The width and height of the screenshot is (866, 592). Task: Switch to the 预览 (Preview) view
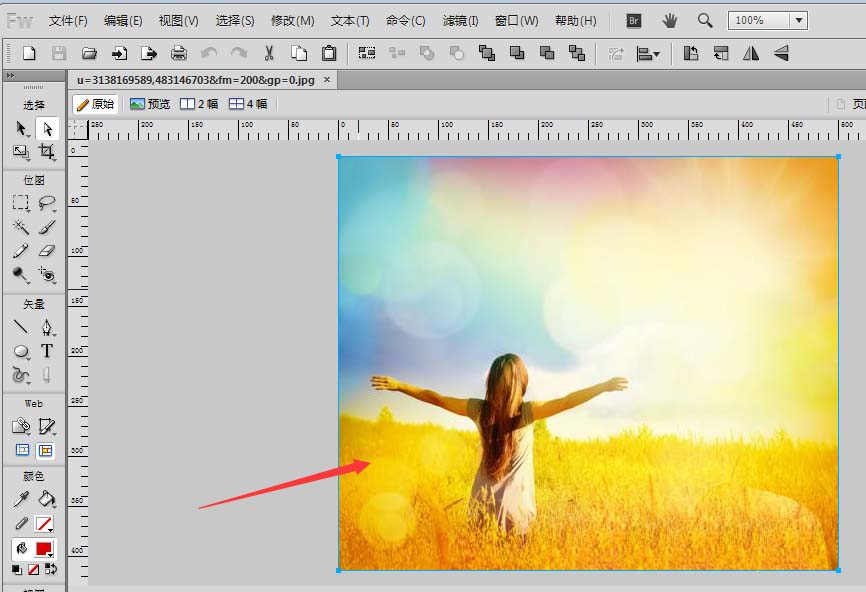coord(150,104)
